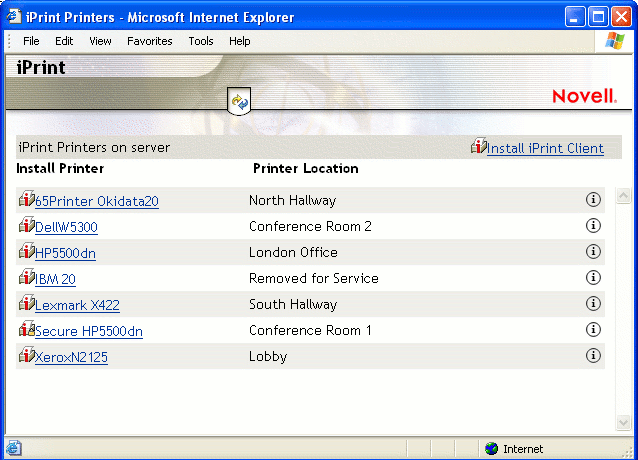The height and width of the screenshot is (460, 638).
Task: Click the info icon for XeroxN2125
Action: pos(593,356)
